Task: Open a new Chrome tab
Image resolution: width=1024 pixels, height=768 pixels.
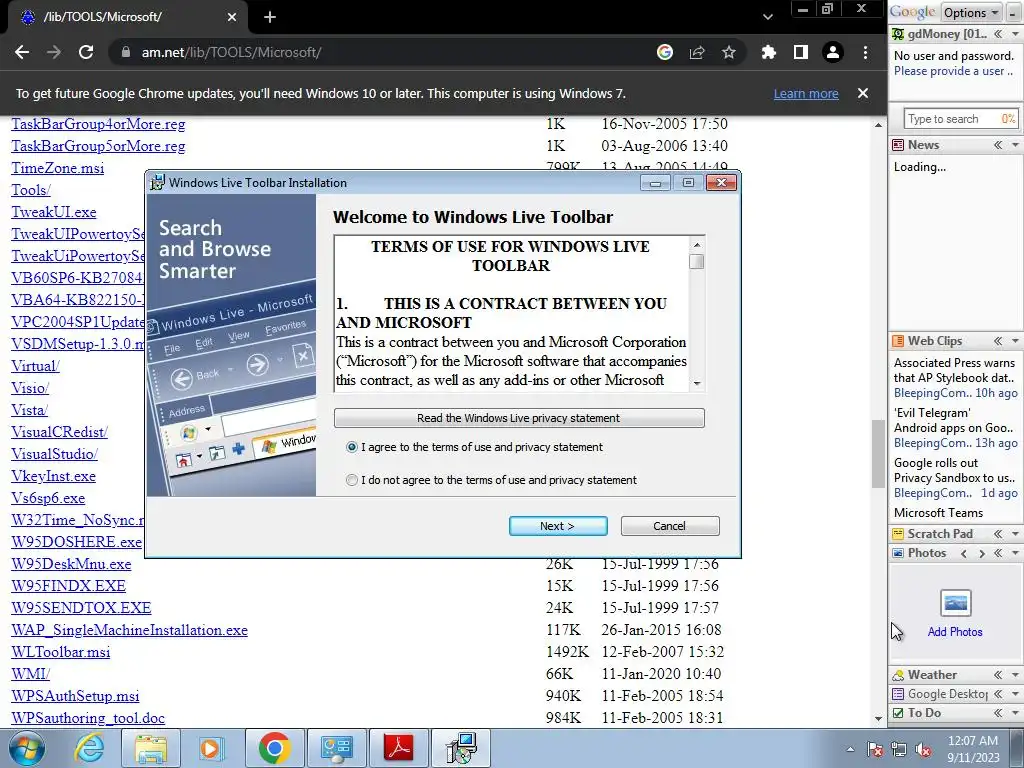Action: click(x=270, y=17)
